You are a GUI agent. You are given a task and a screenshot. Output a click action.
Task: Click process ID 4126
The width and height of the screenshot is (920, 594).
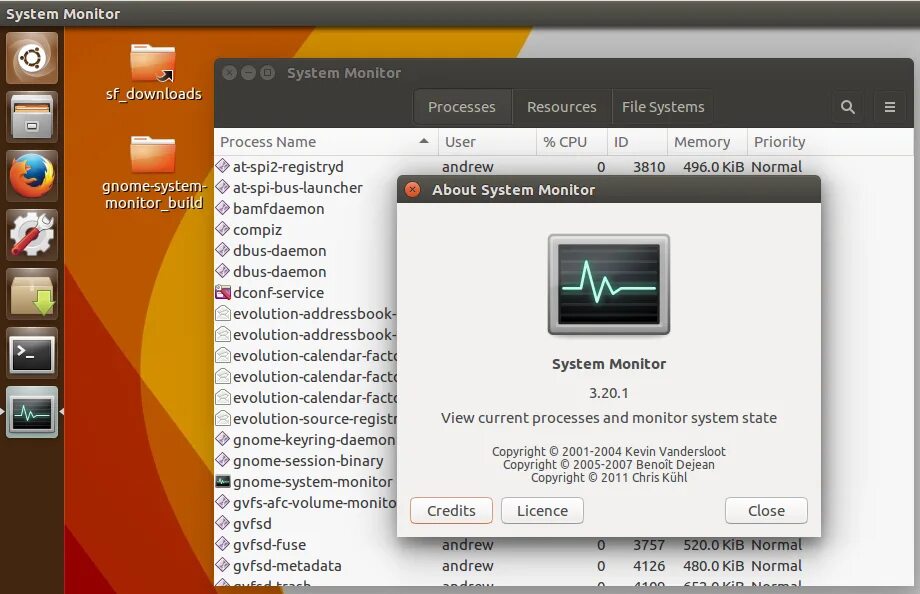click(649, 566)
